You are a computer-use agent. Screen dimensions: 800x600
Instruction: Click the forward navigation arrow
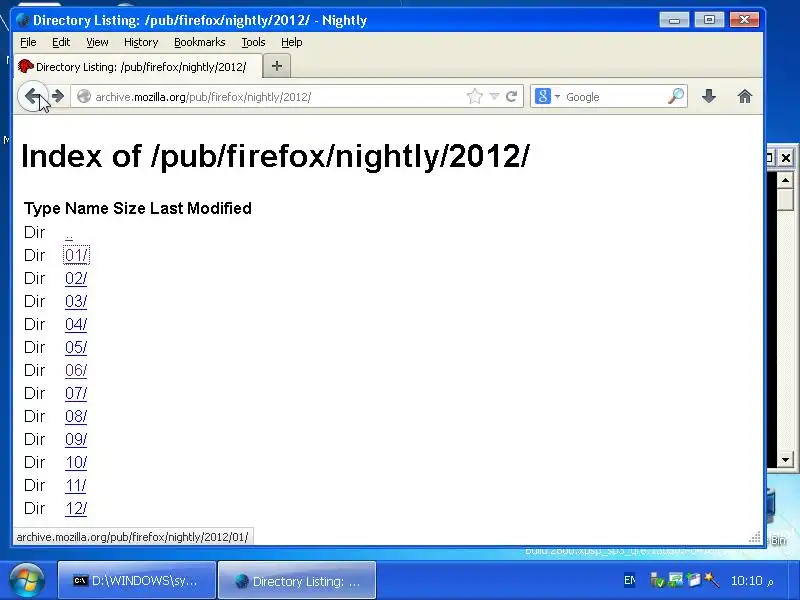[x=58, y=96]
